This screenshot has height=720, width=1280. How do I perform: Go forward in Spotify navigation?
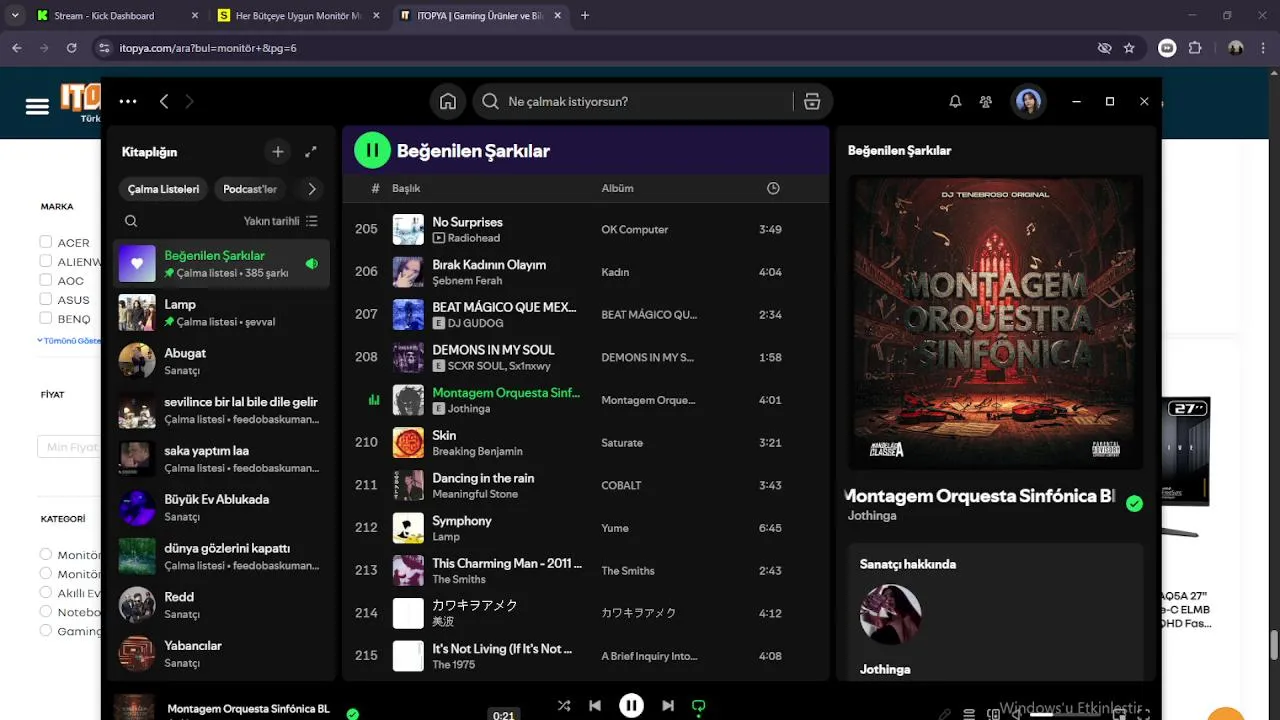(x=190, y=101)
